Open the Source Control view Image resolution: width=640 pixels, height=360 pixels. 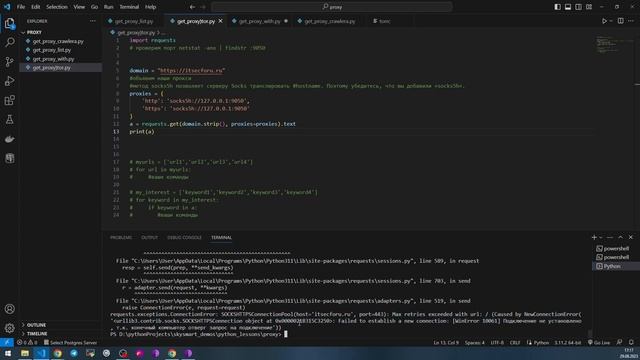(x=9, y=62)
